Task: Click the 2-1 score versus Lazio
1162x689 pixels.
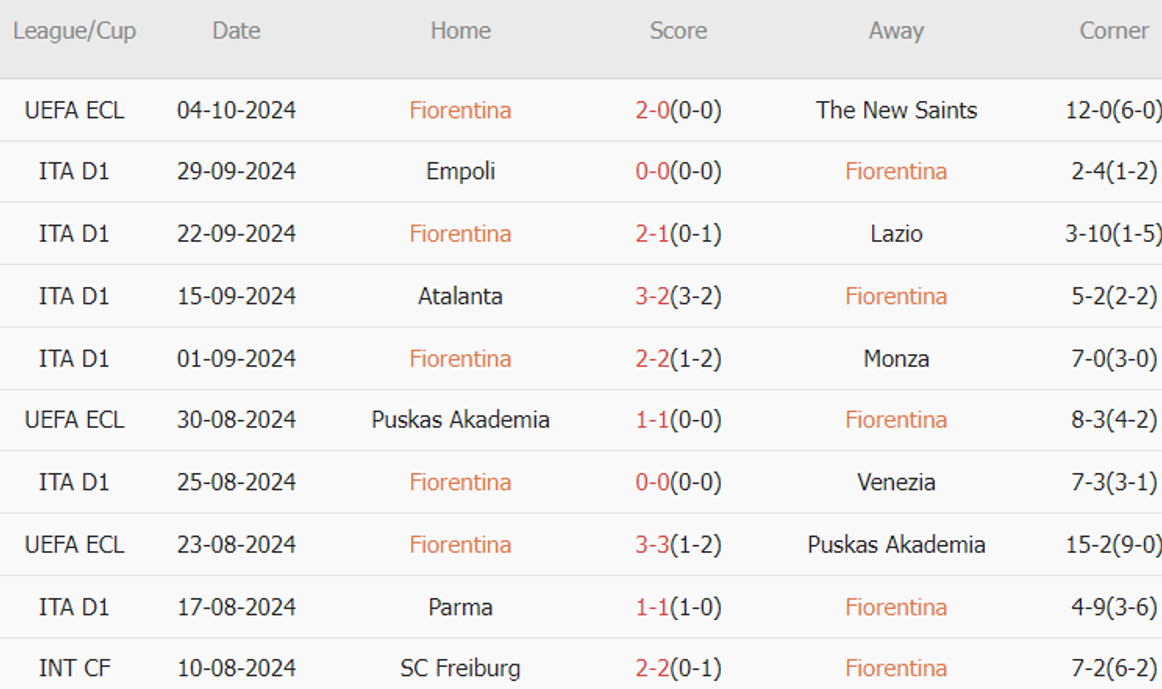Action: (652, 234)
